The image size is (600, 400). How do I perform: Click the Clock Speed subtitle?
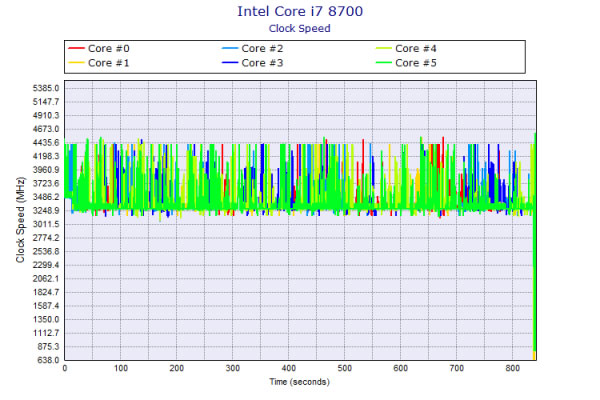click(x=300, y=28)
